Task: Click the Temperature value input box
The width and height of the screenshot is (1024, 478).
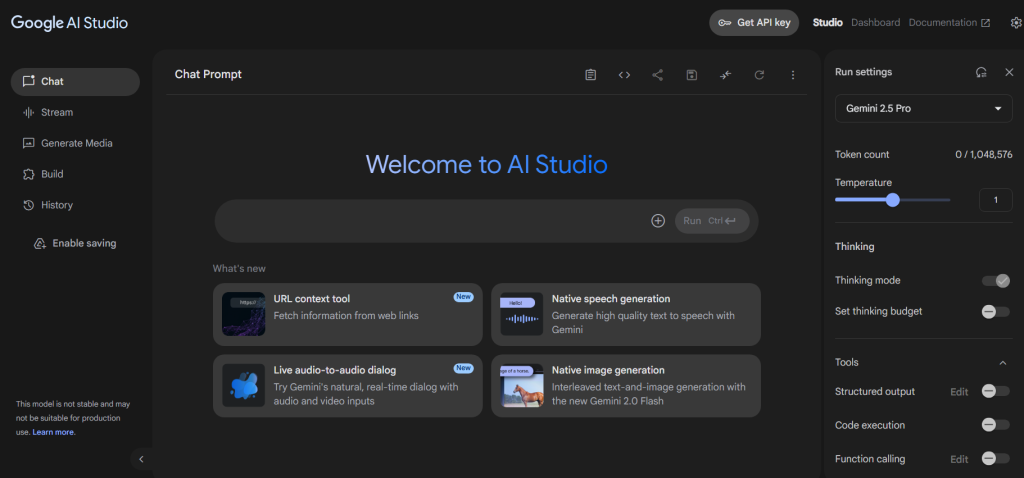Action: pos(995,200)
